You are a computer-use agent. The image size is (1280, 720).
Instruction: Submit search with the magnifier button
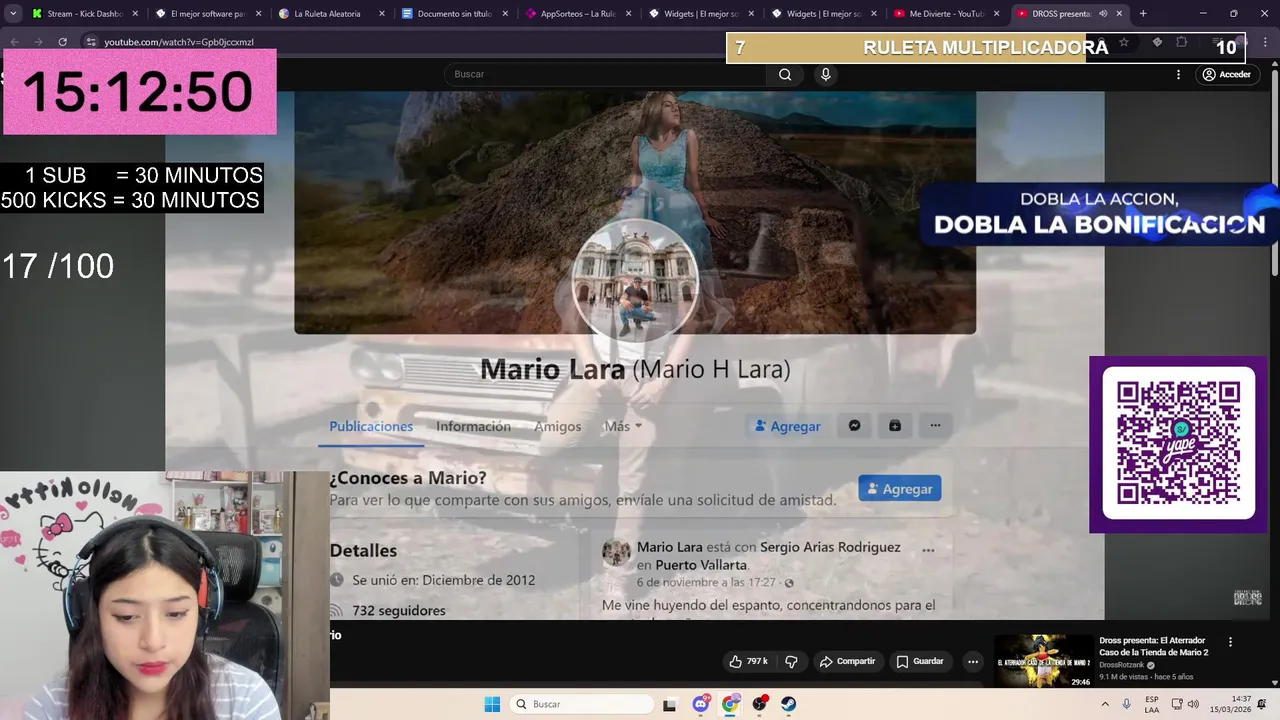coord(785,74)
